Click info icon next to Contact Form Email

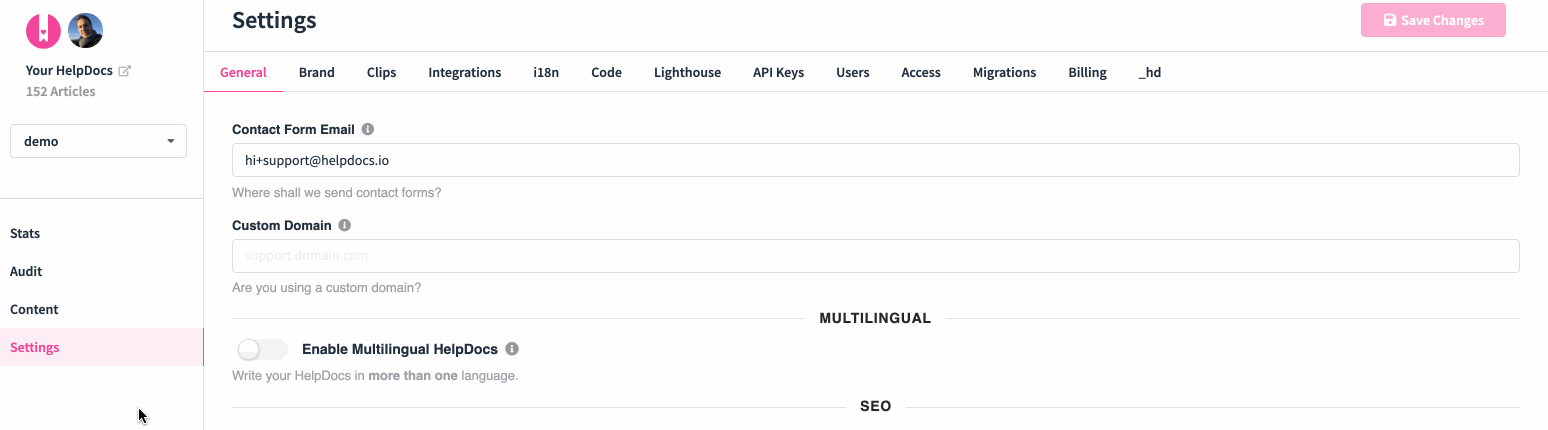click(x=368, y=130)
